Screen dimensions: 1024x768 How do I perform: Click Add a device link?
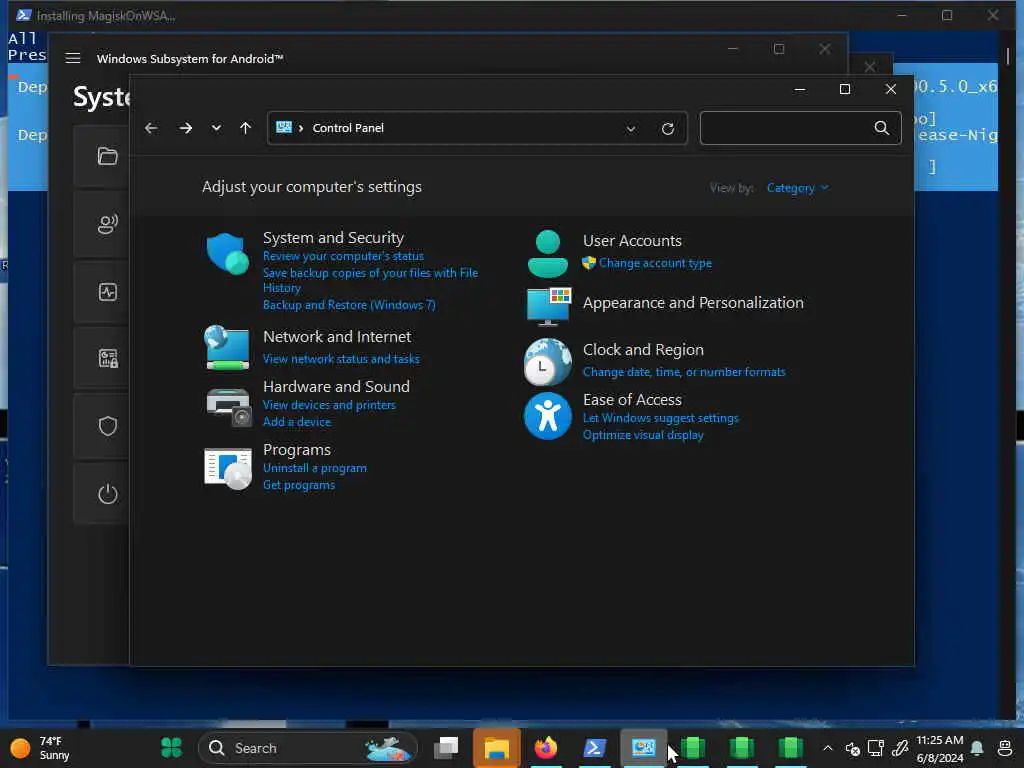point(296,422)
